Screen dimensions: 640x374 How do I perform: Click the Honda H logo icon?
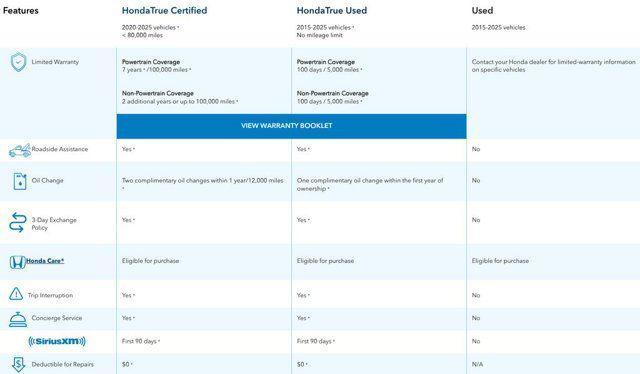click(x=18, y=262)
